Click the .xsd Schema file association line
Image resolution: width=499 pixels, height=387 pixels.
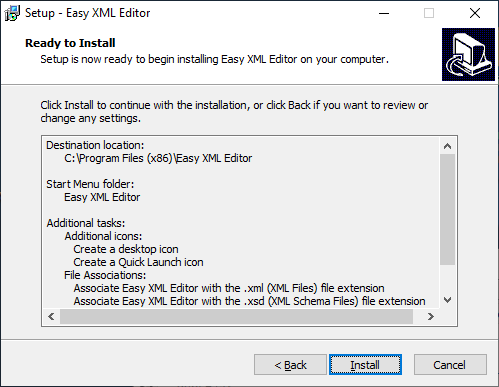point(249,301)
